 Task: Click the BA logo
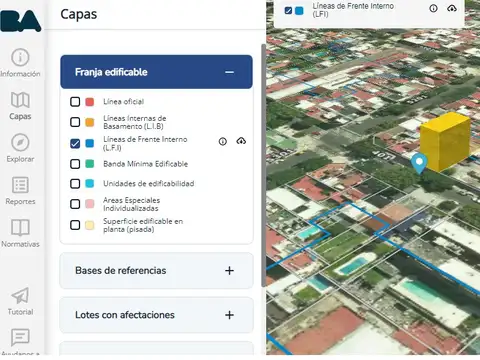pos(21,20)
